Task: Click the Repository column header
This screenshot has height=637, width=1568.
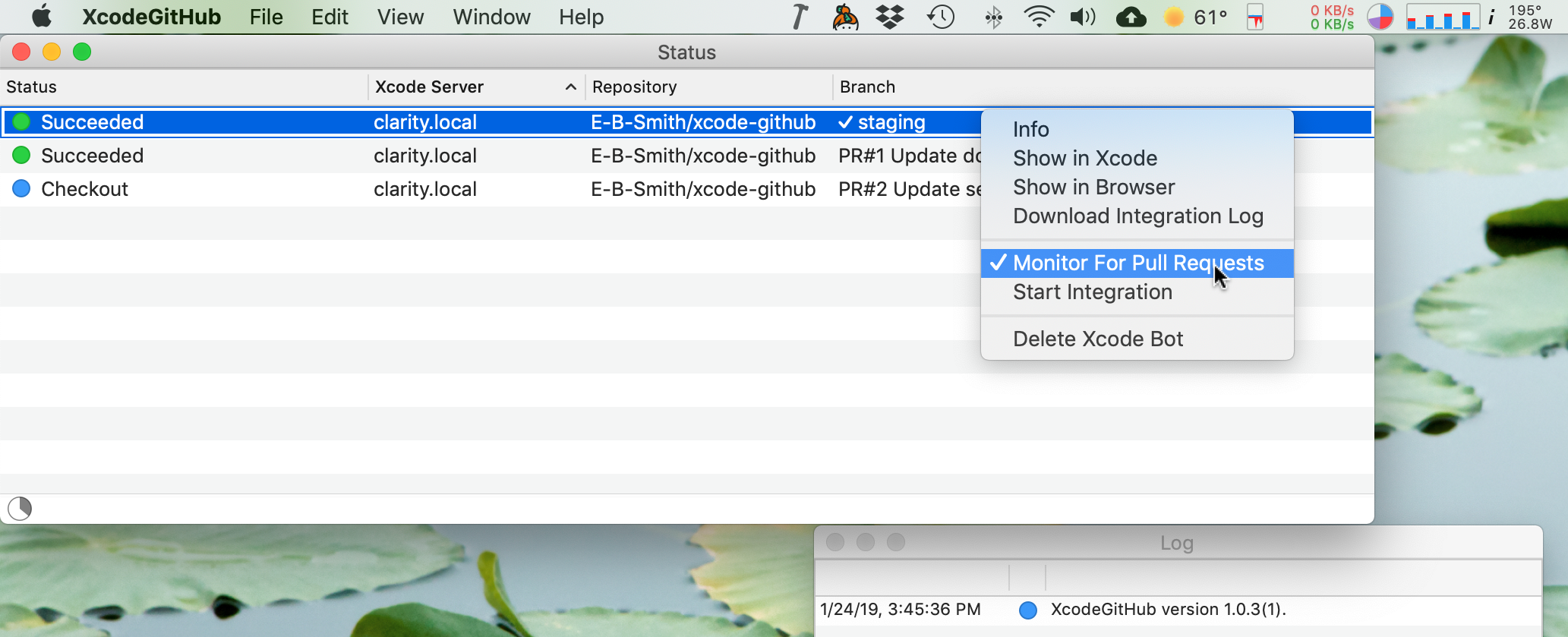Action: point(708,87)
